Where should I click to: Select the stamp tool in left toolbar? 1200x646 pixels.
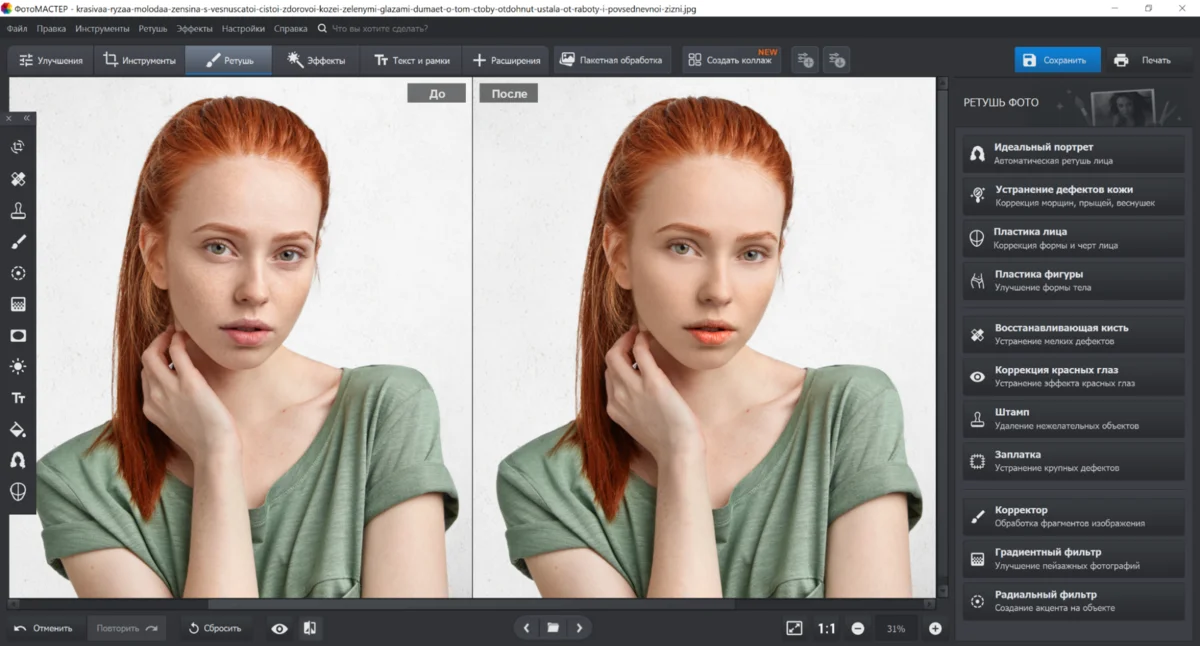point(18,210)
